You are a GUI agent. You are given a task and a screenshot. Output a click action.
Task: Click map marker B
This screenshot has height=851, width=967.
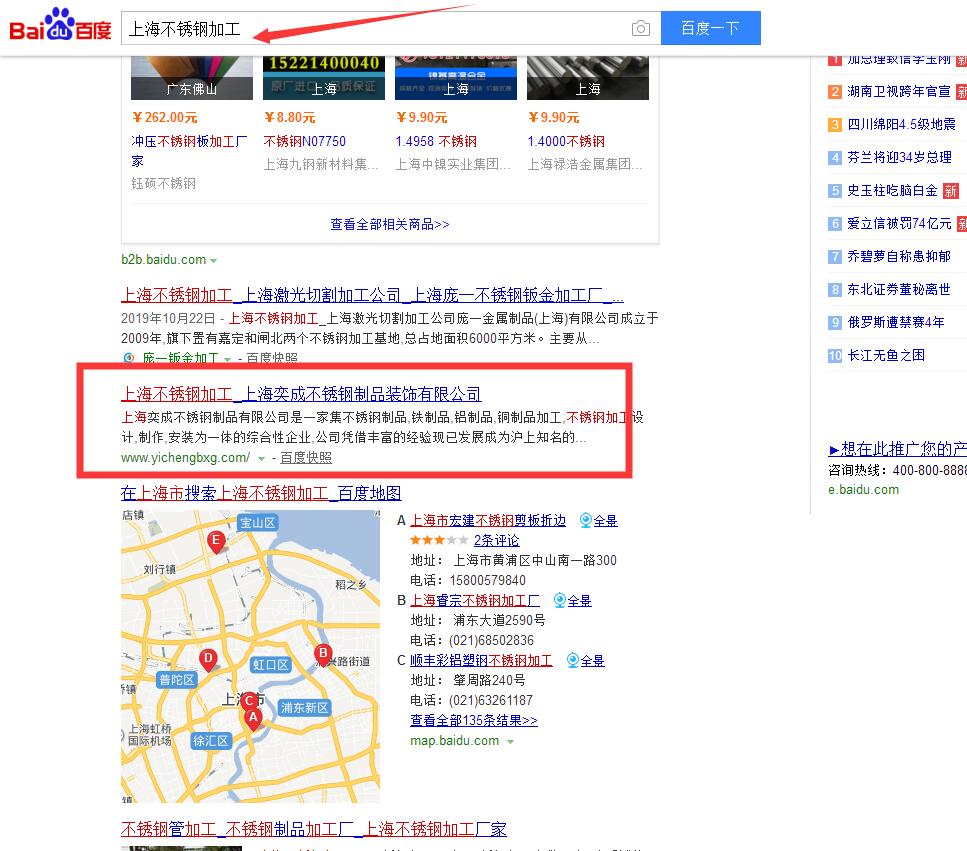coord(323,654)
